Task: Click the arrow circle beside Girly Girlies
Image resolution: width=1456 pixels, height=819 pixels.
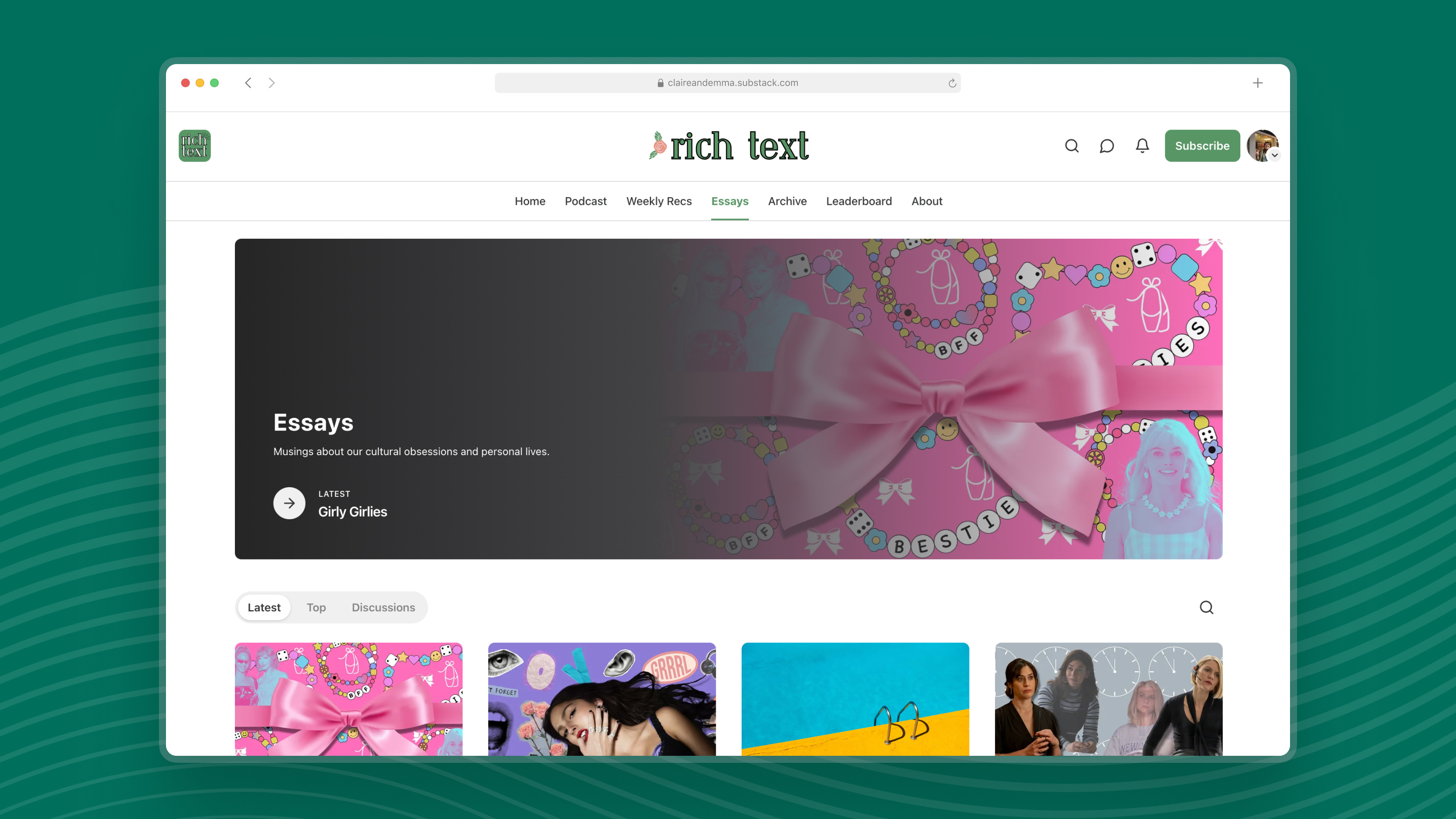Action: (x=289, y=503)
